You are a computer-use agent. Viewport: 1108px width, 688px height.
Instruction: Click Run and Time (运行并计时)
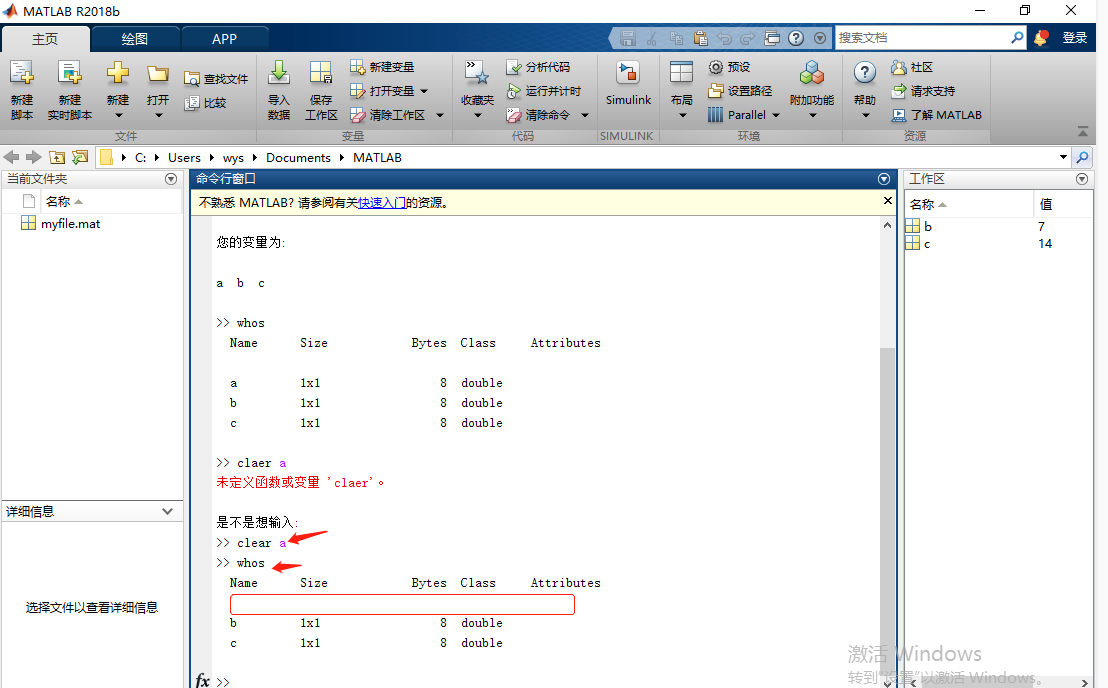pyautogui.click(x=543, y=91)
